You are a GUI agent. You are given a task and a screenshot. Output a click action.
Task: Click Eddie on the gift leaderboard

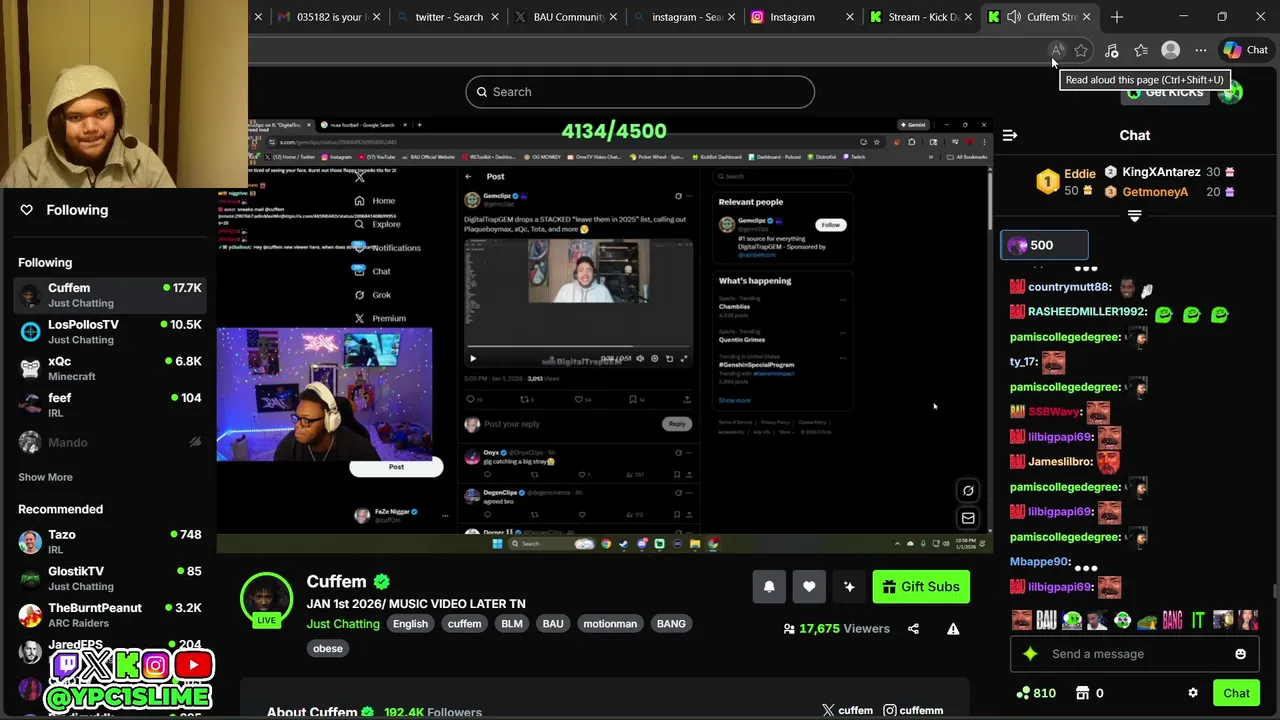pos(1080,173)
